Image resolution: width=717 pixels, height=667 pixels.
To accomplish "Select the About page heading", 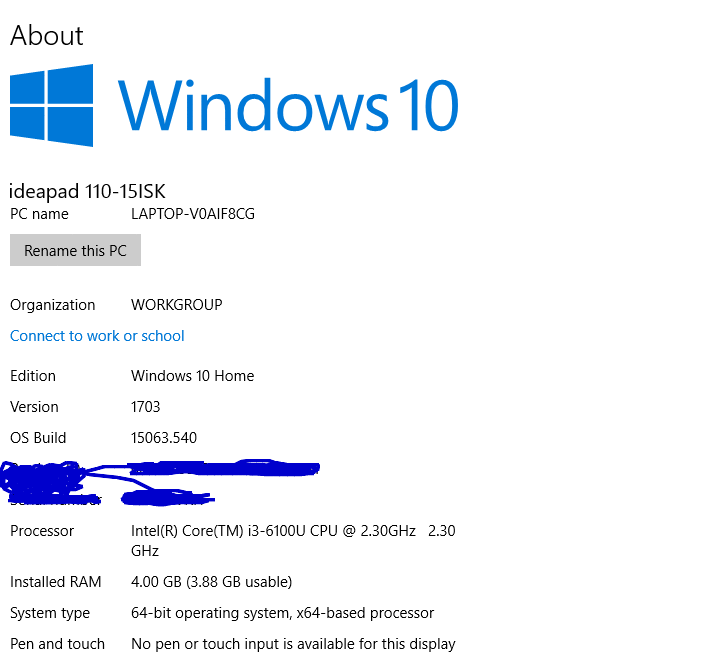I will tap(47, 35).
